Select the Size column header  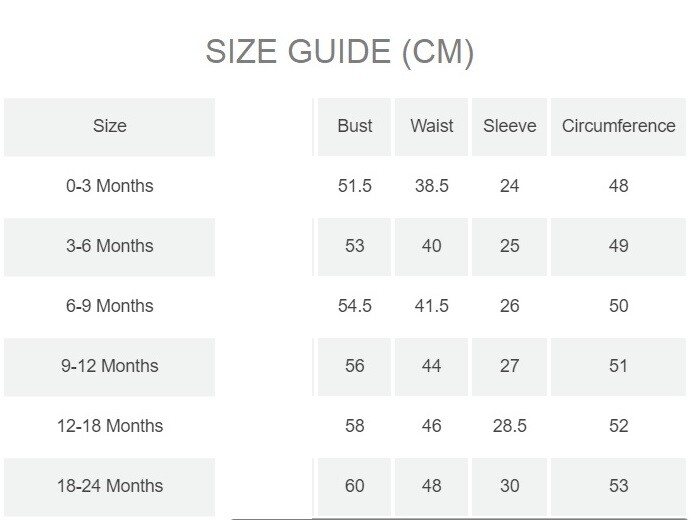tap(110, 126)
